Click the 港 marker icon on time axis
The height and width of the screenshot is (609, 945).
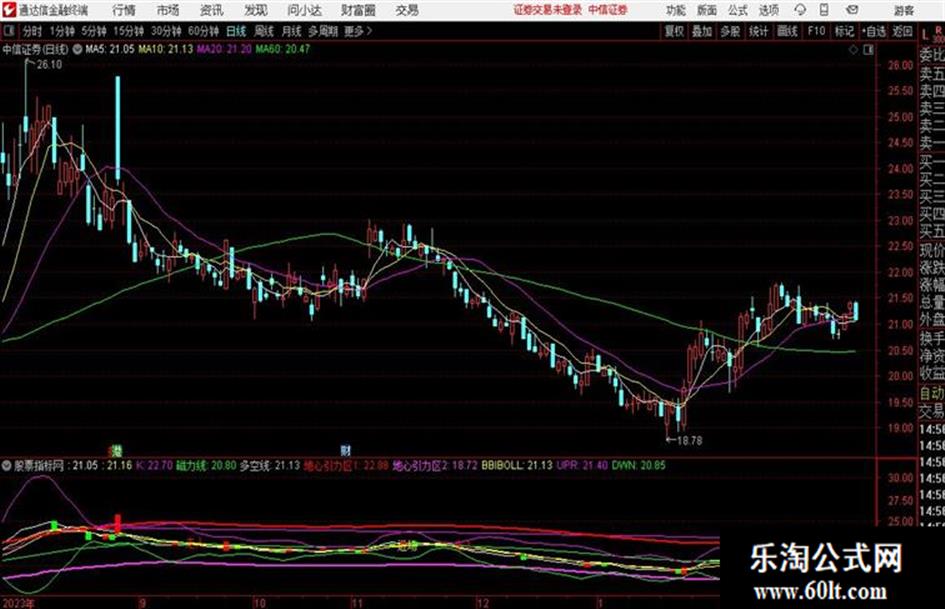[x=118, y=450]
